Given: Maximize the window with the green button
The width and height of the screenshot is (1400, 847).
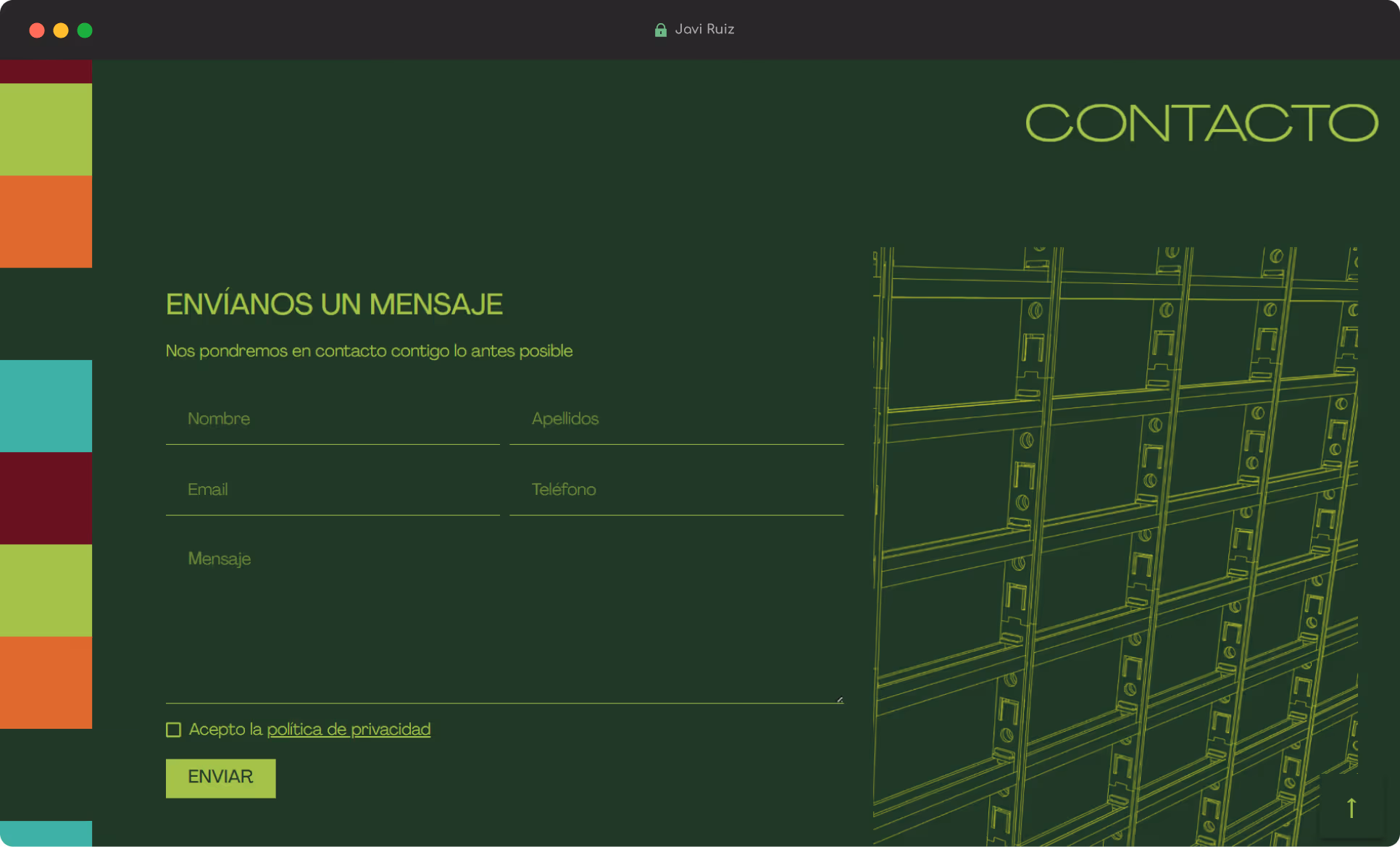Looking at the screenshot, I should pos(85,30).
